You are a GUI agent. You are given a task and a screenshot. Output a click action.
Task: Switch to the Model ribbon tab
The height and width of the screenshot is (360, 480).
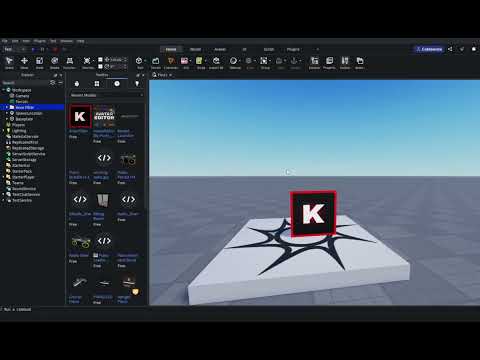point(195,49)
